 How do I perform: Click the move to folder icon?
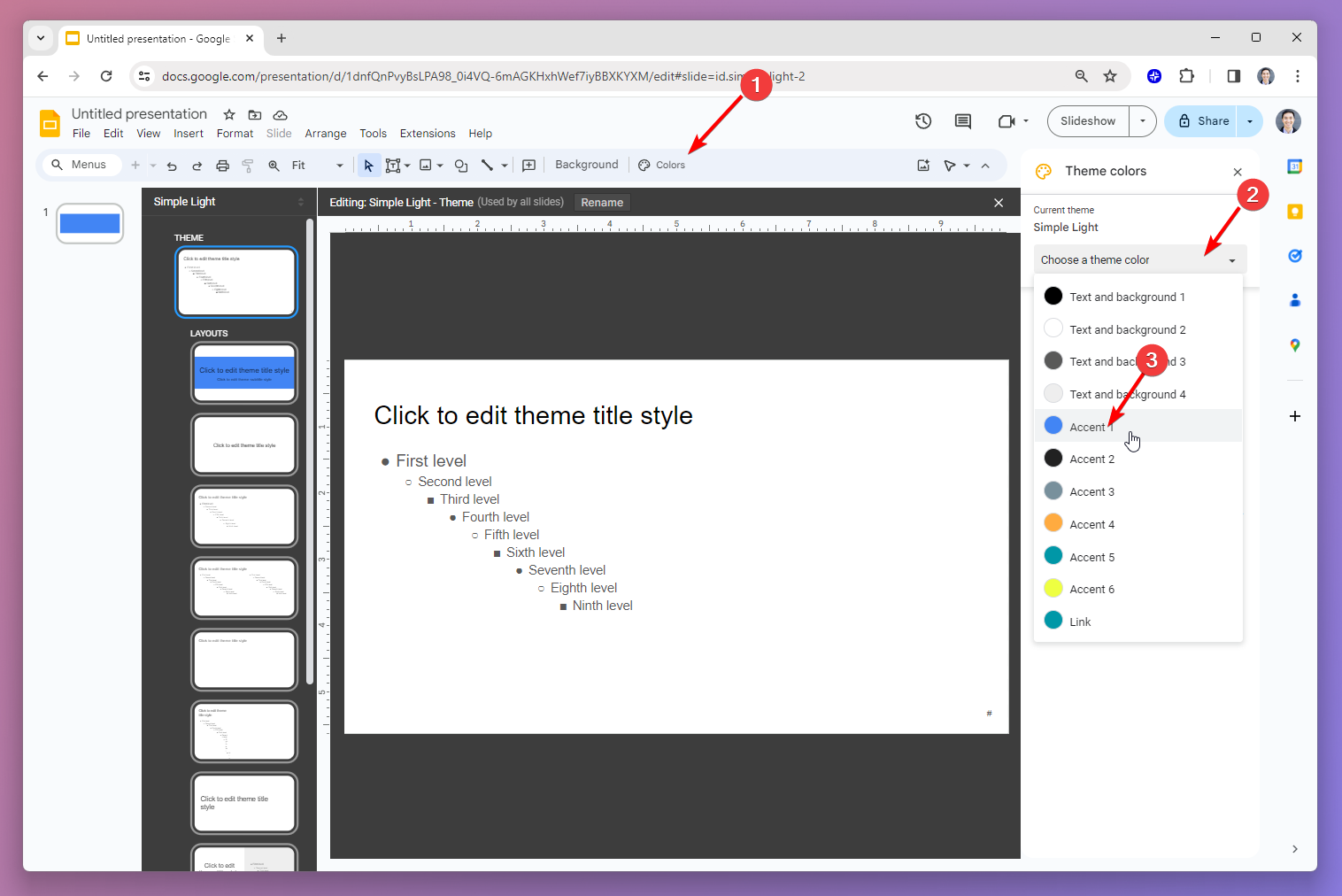point(255,115)
